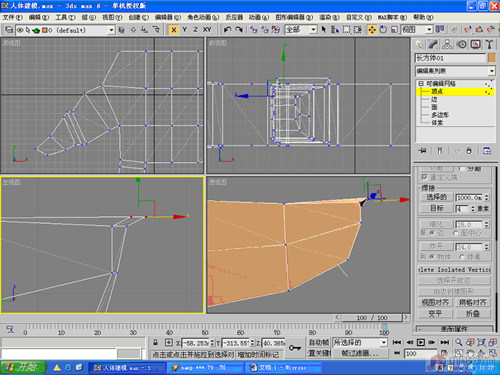This screenshot has height=375, width=500.
Task: Click the object color swatch beside 长方体01
Action: click(x=492, y=58)
